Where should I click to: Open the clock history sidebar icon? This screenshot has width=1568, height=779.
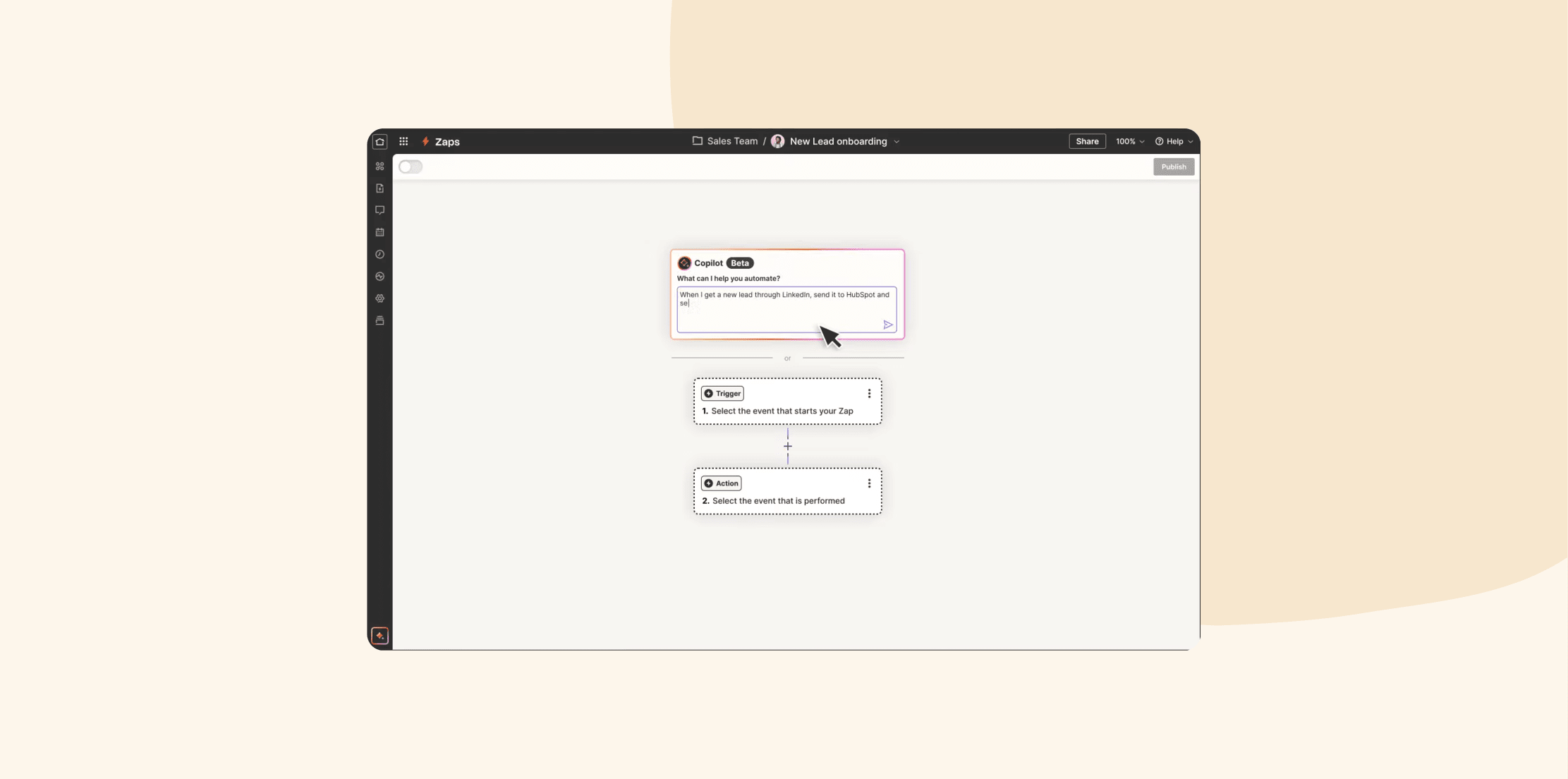pyautogui.click(x=379, y=254)
